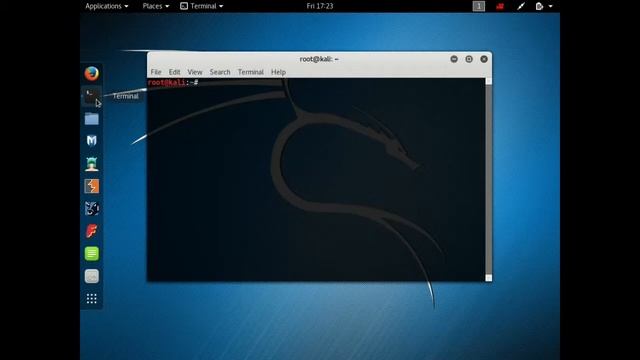Image resolution: width=640 pixels, height=360 pixels.
Task: Open Burp Suite from the dock
Action: [x=91, y=186]
